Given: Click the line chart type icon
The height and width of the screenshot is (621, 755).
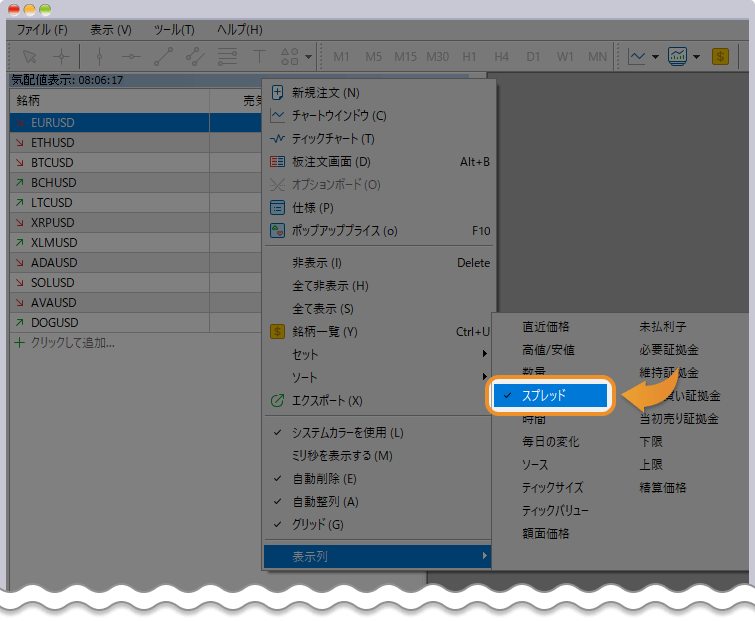Looking at the screenshot, I should point(637,56).
